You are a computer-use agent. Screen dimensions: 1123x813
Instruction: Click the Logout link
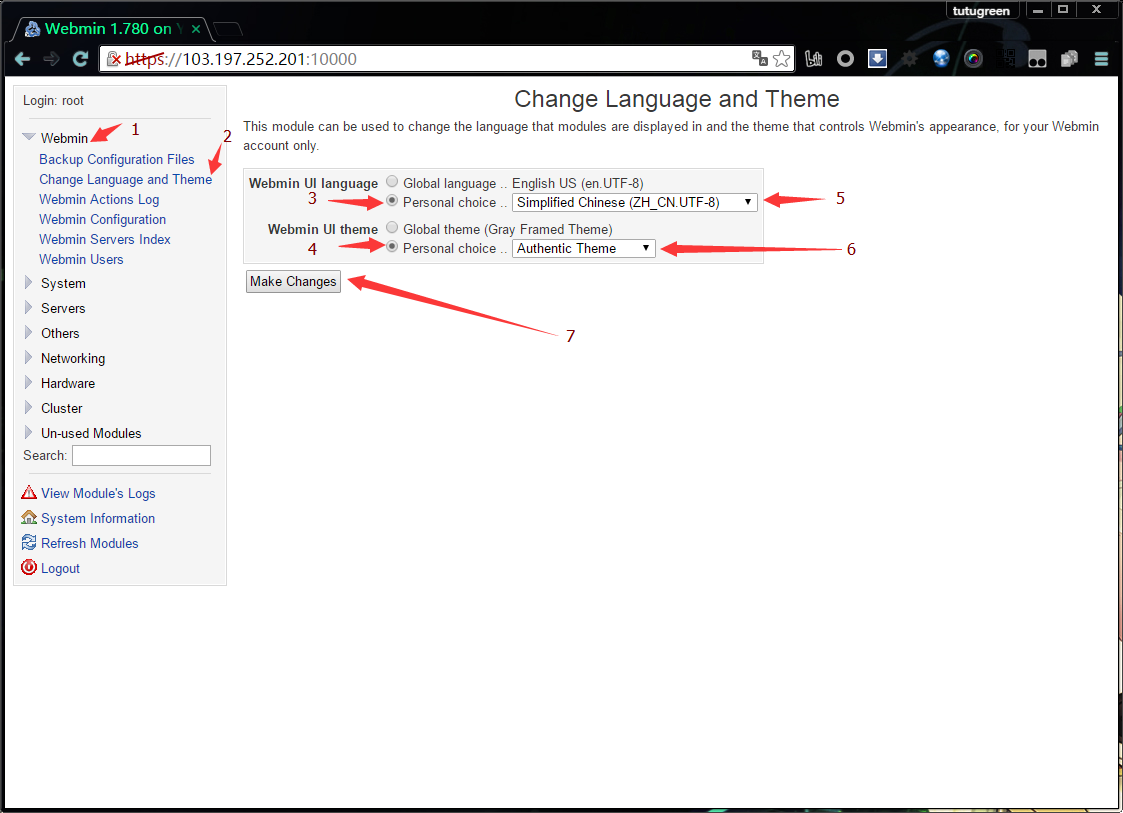60,568
